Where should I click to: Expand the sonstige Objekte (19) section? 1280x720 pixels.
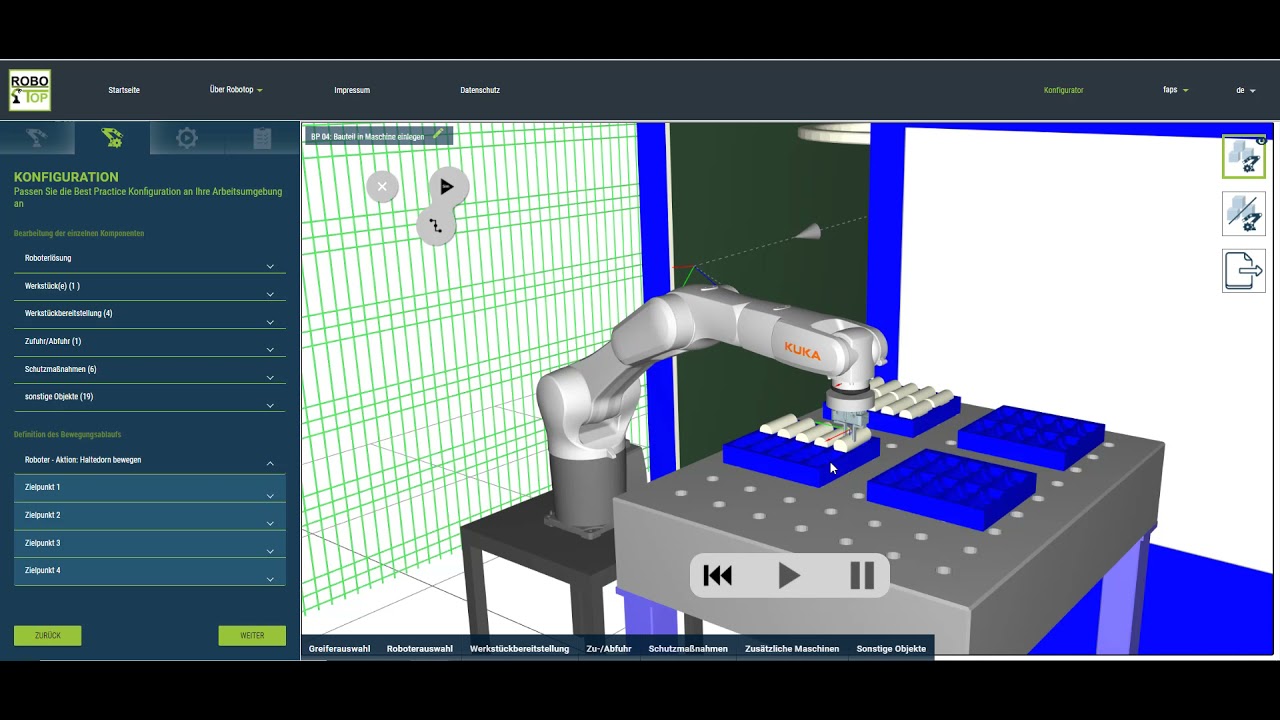(150, 398)
